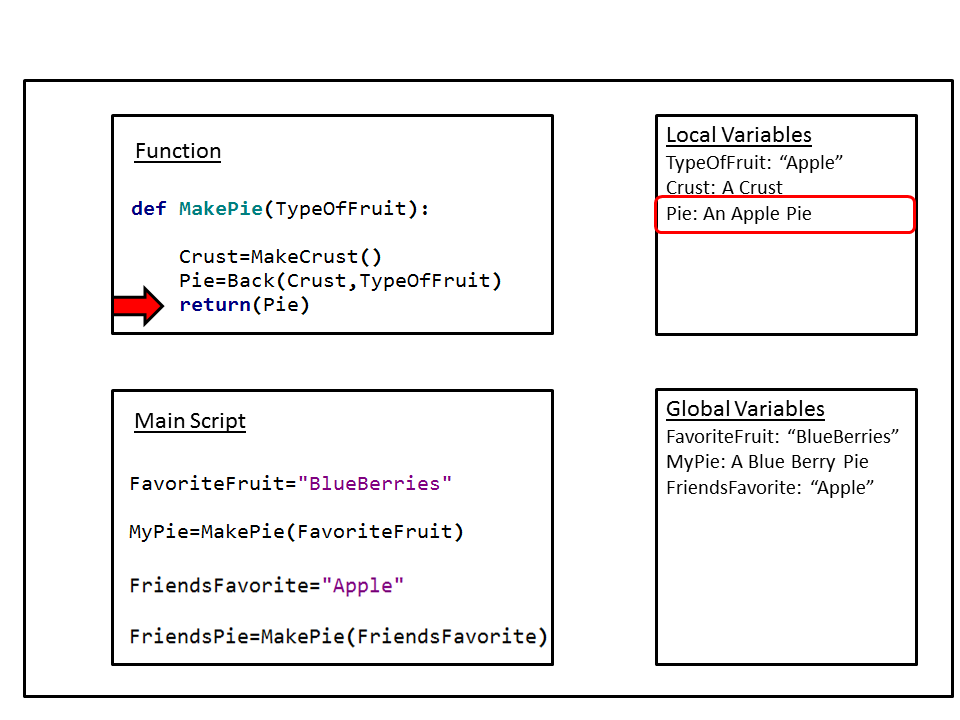Image resolution: width=960 pixels, height=720 pixels.
Task: Select the Crust=MakeCrust() code line
Action: pos(280,256)
